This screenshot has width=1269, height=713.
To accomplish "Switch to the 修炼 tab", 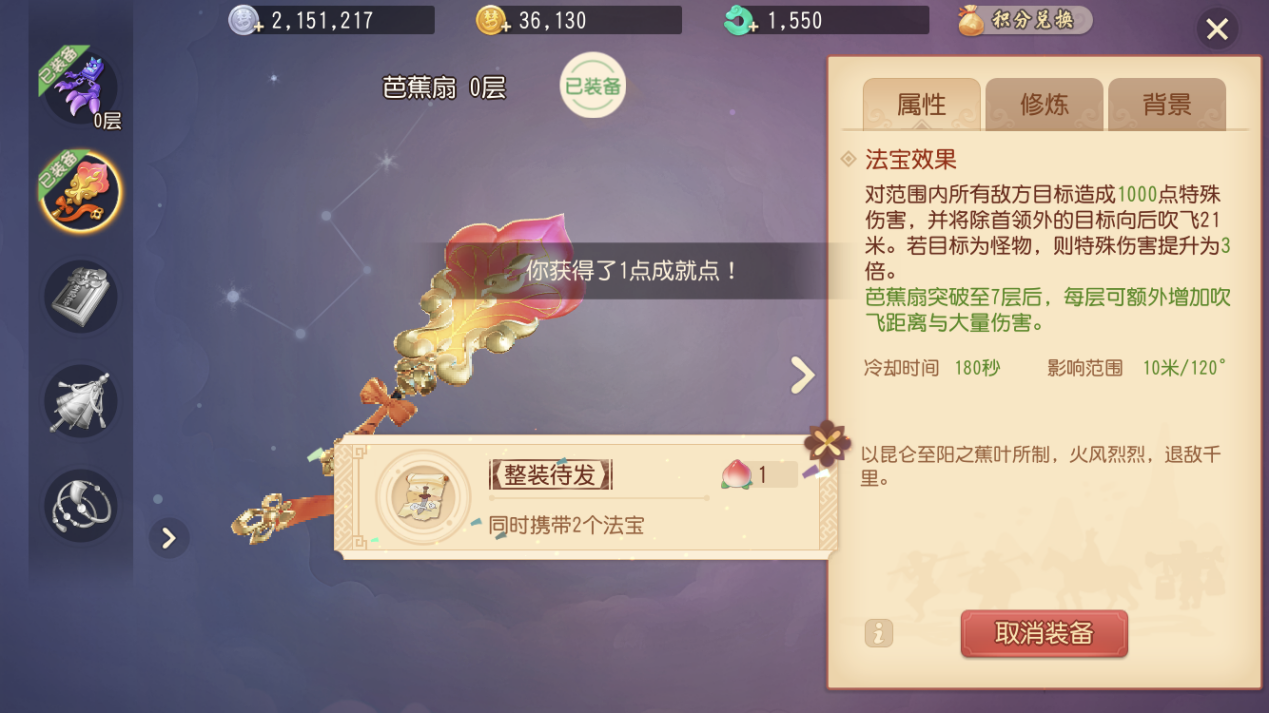I will [x=1044, y=104].
